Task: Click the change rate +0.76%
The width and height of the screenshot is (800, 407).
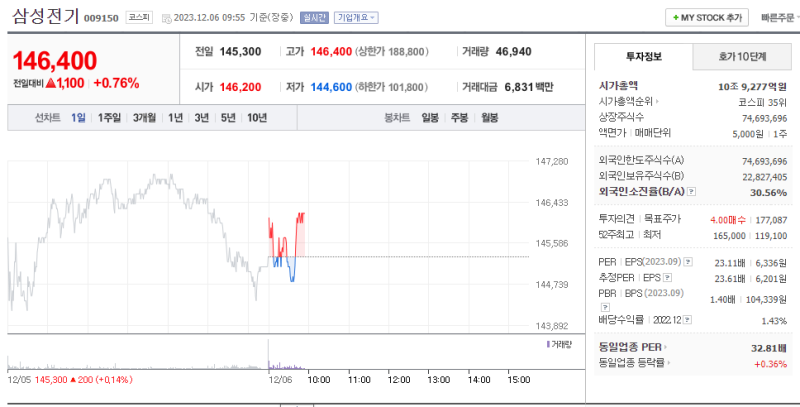Action: [116, 83]
